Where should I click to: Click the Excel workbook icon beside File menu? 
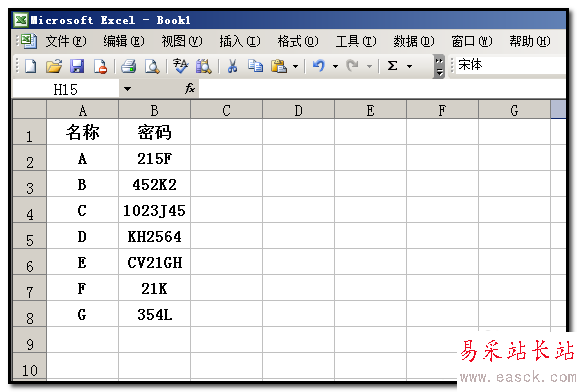tap(29, 41)
